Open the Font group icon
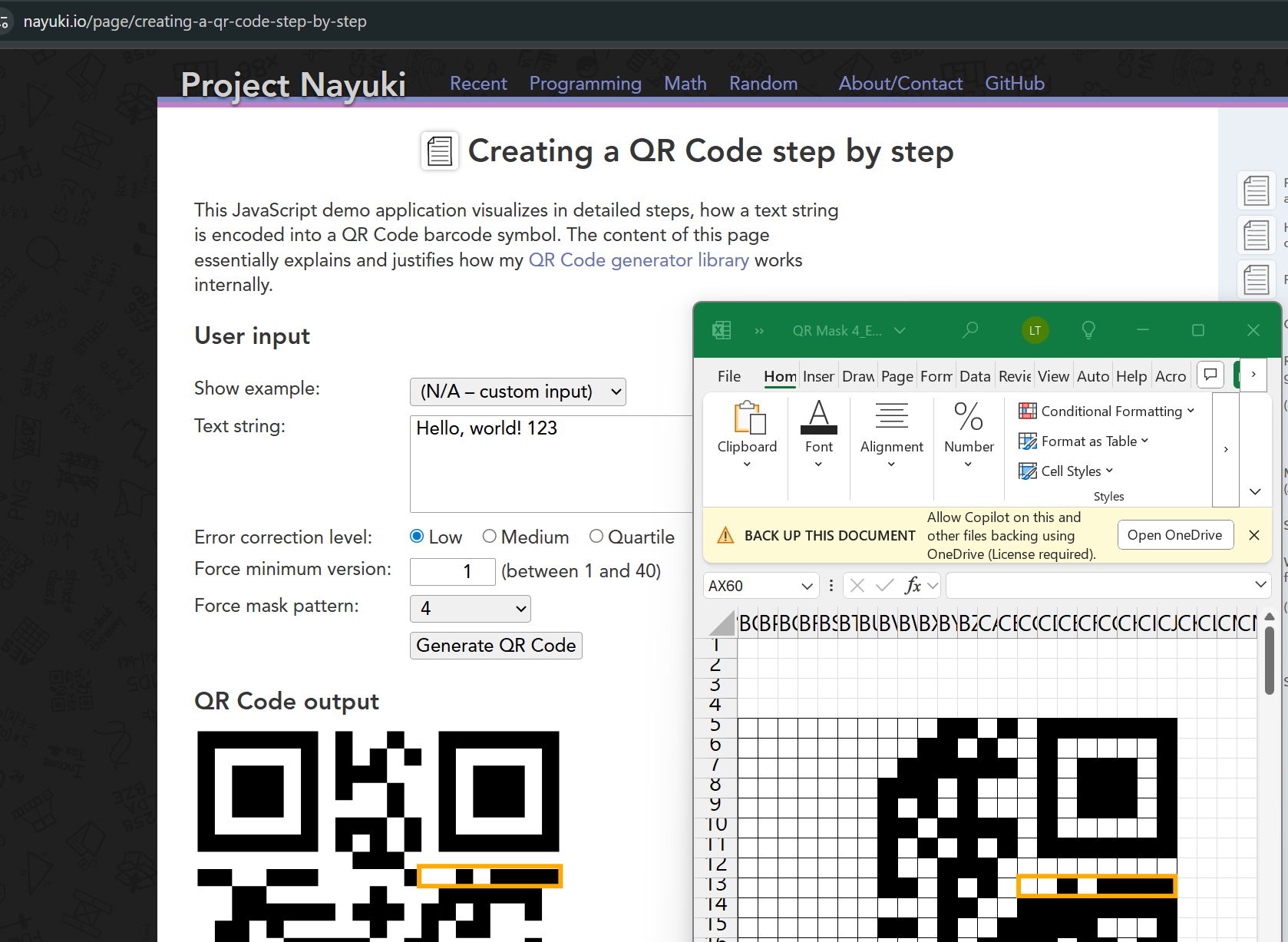Viewport: 1288px width, 942px height. [819, 417]
